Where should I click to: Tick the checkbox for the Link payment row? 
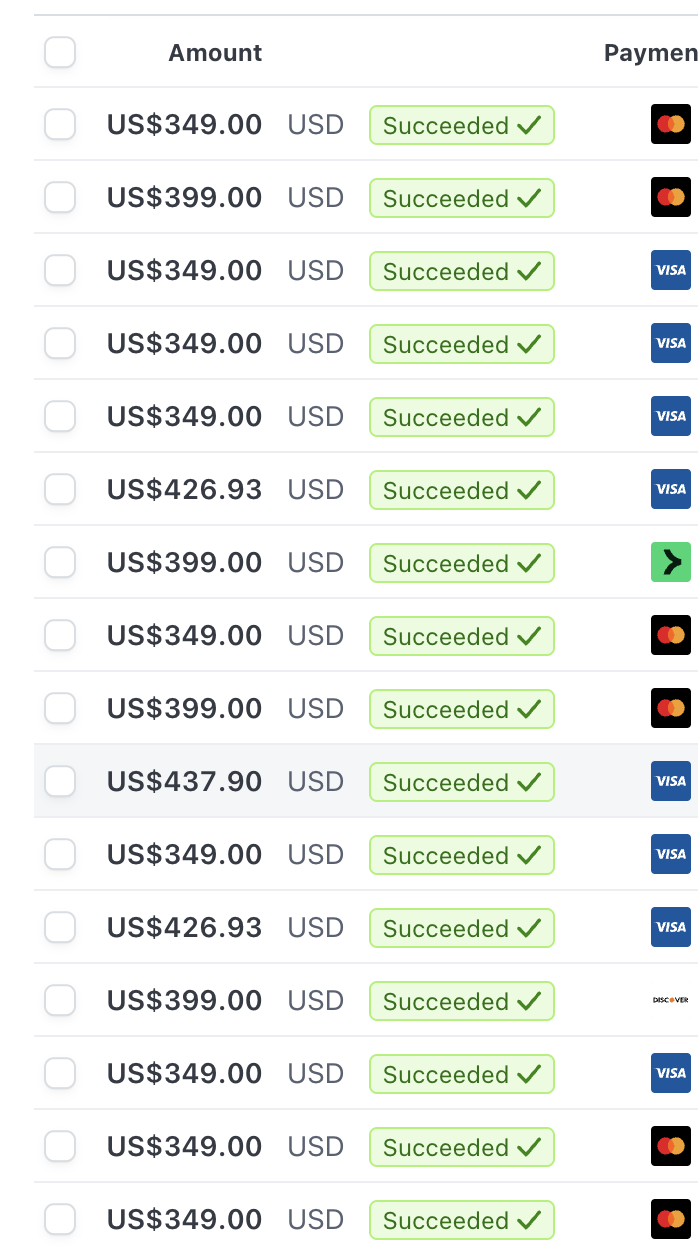tap(60, 563)
